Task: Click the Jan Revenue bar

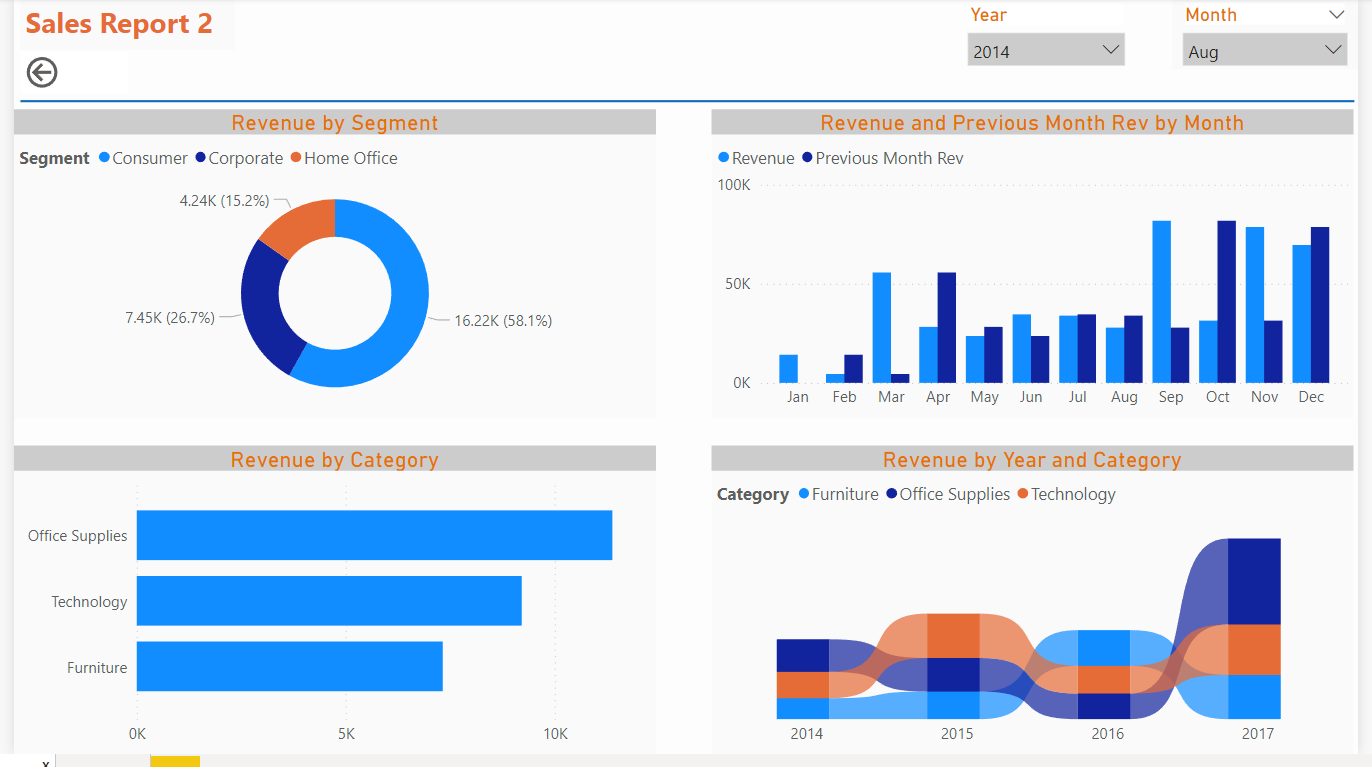Action: click(x=788, y=369)
